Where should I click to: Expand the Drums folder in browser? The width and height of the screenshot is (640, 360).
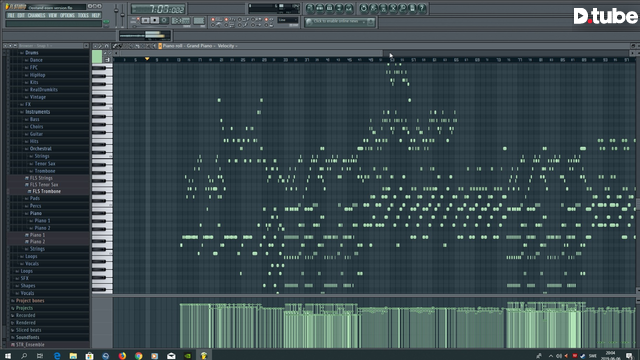31,53
